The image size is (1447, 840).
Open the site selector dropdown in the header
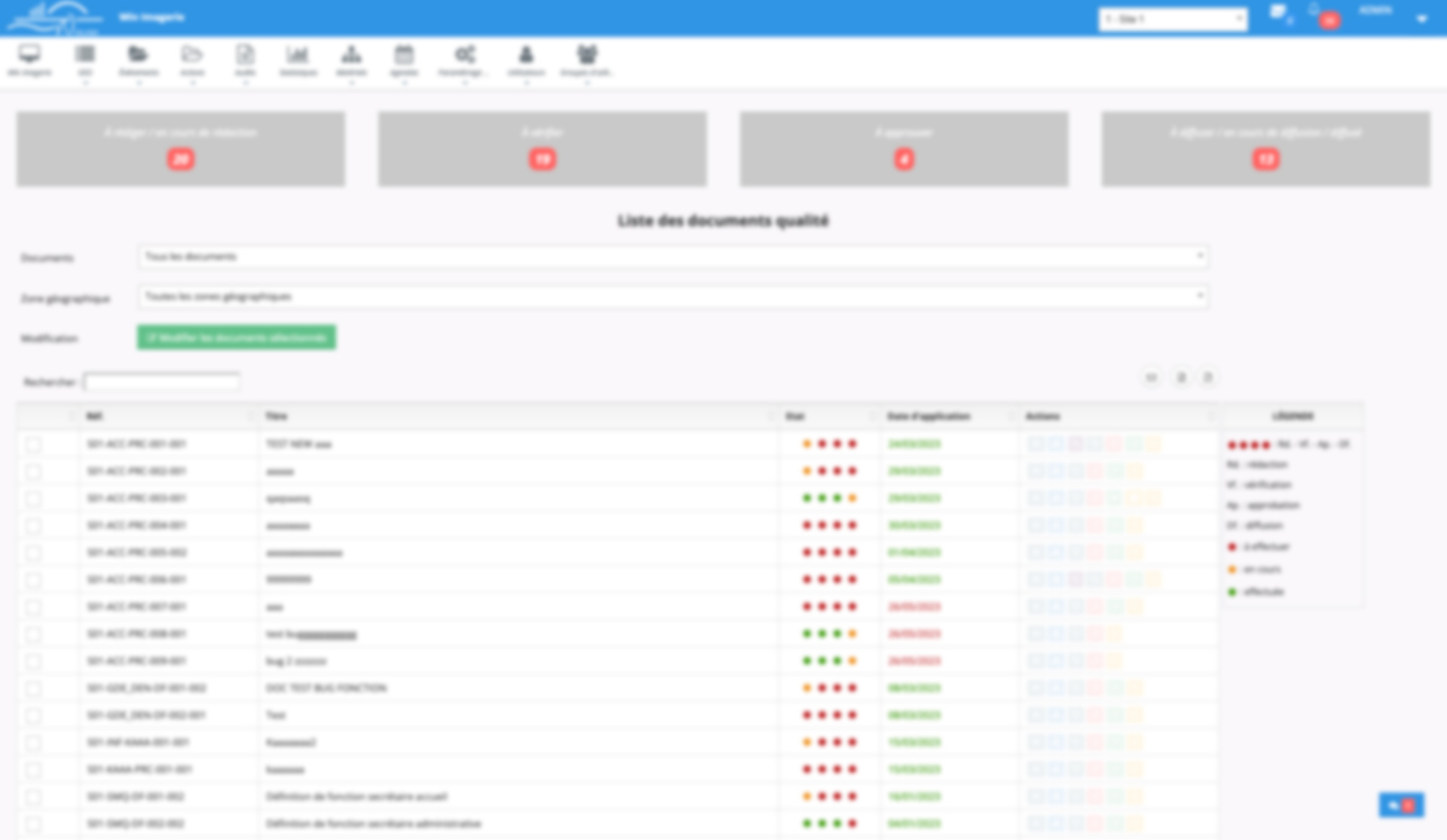coord(1172,19)
